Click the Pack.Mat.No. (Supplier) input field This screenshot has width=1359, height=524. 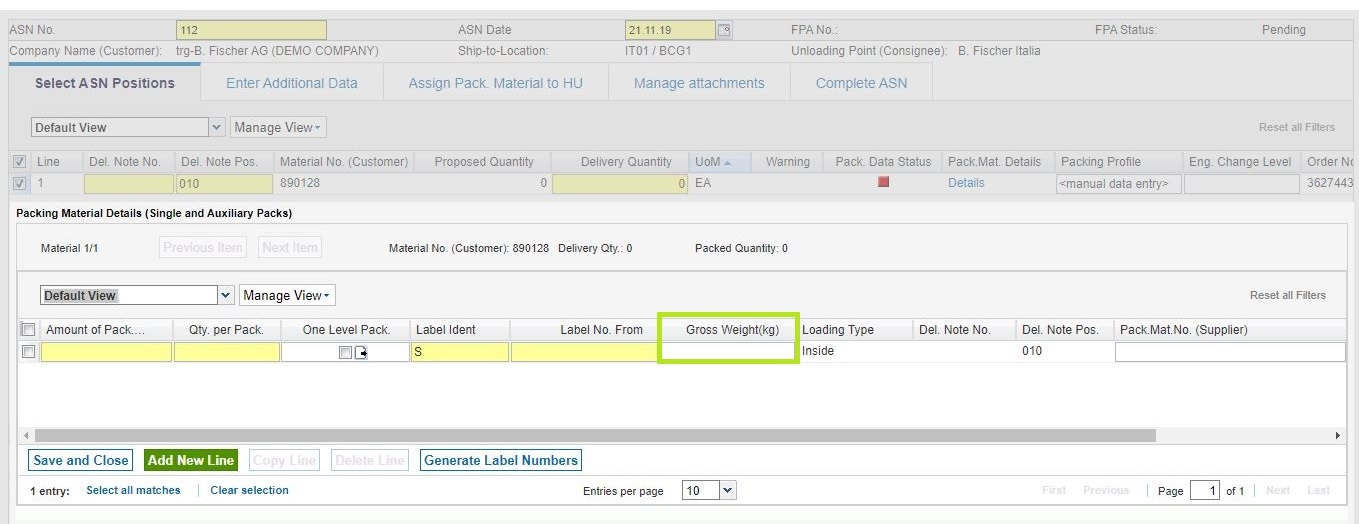(x=1230, y=352)
